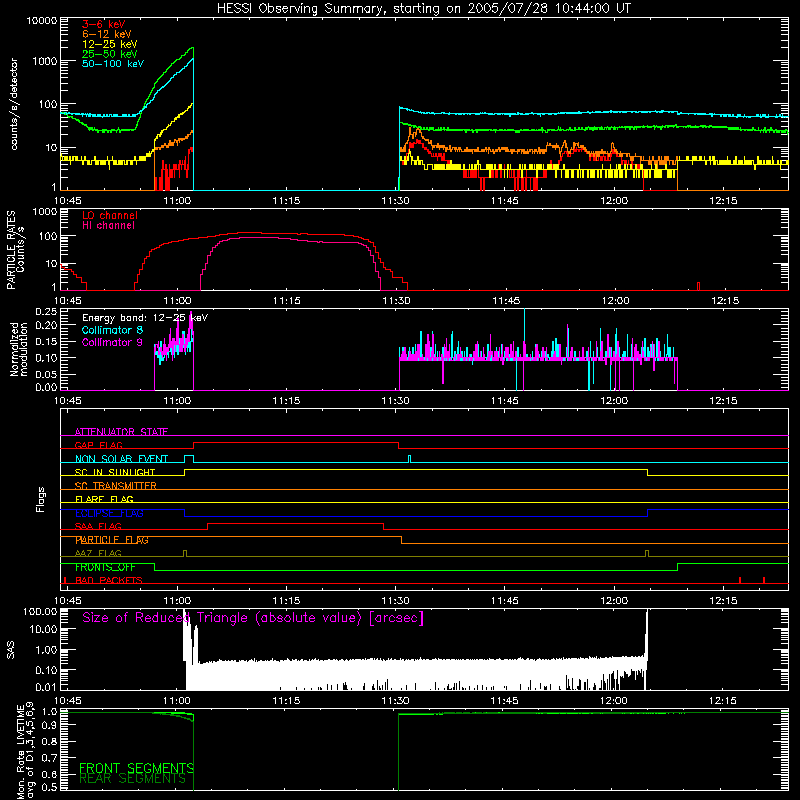The width and height of the screenshot is (800, 800).
Task: Click the 12:00 time label under SAS panel
Action: tap(614, 701)
